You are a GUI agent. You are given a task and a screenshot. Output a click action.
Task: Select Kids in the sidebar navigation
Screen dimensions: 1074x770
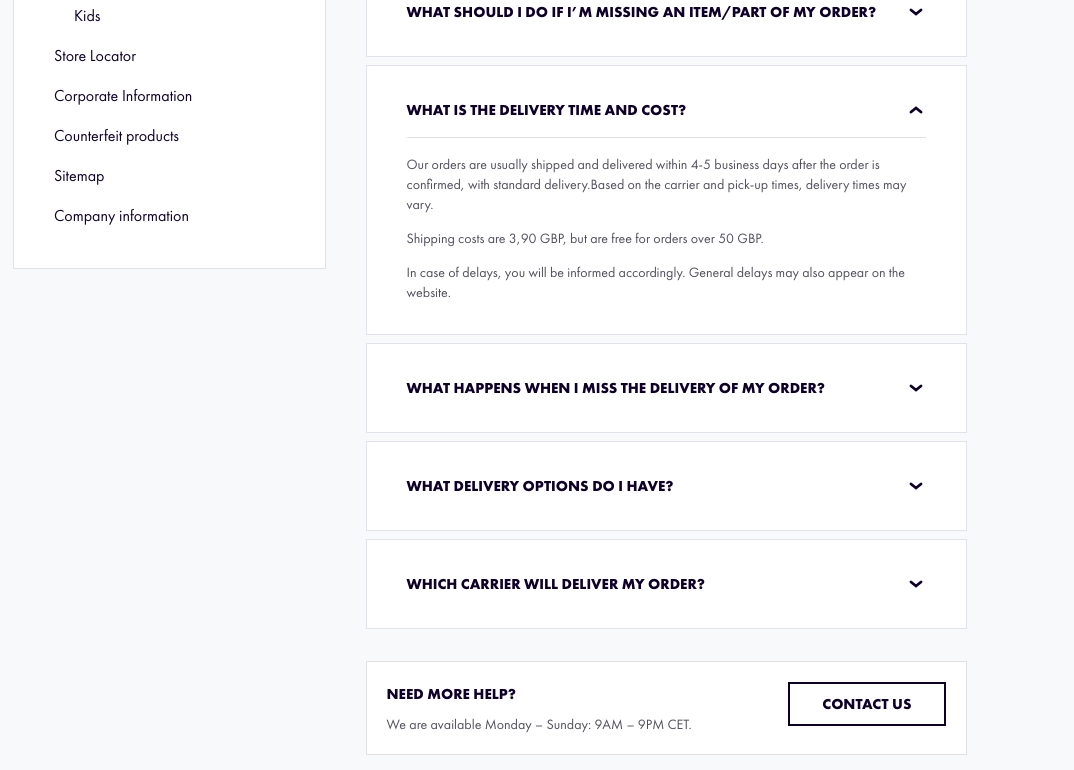pos(87,16)
